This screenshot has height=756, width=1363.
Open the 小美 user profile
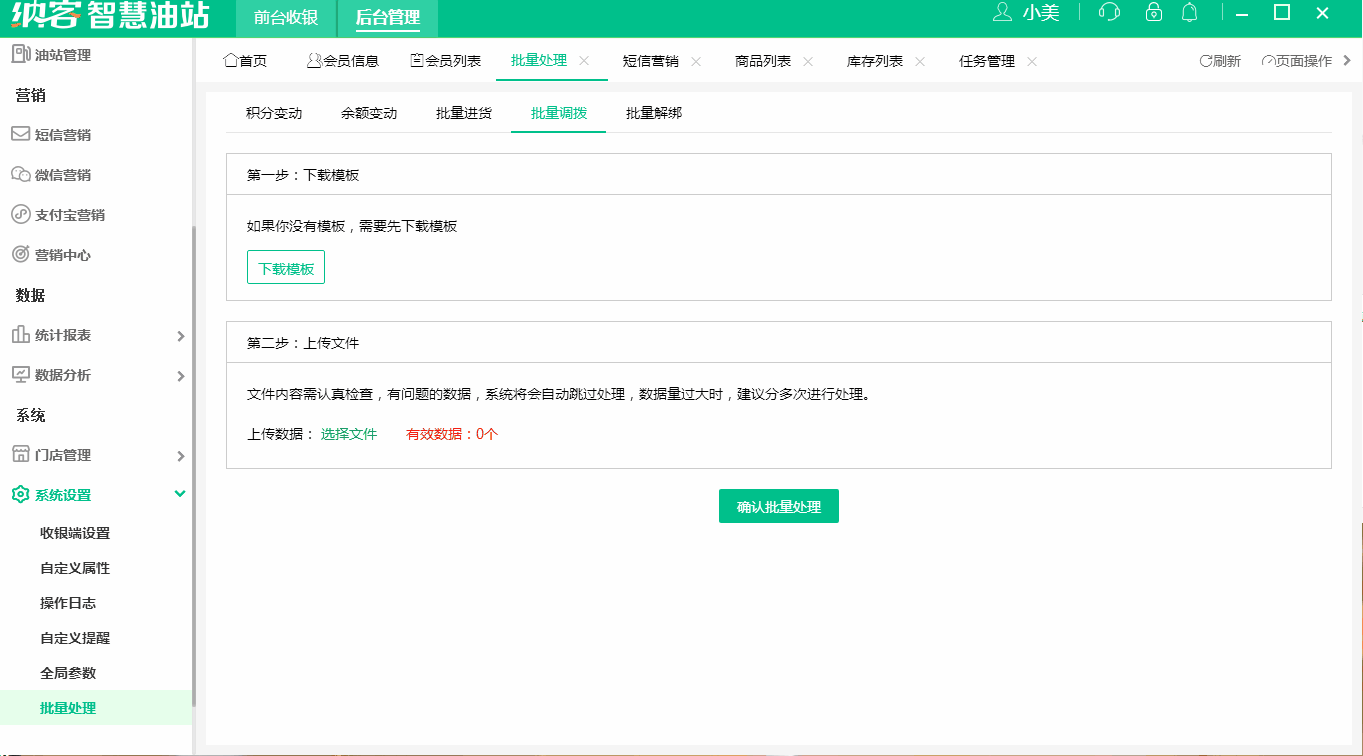(x=1040, y=14)
